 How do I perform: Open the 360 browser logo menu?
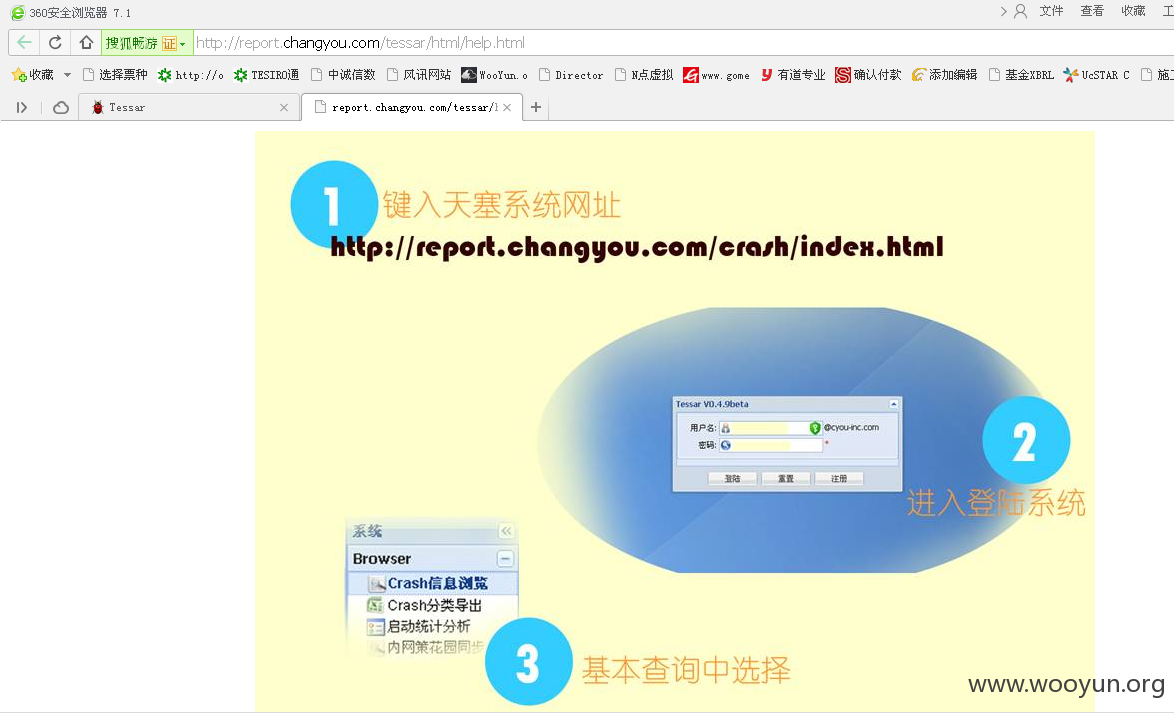(x=17, y=12)
